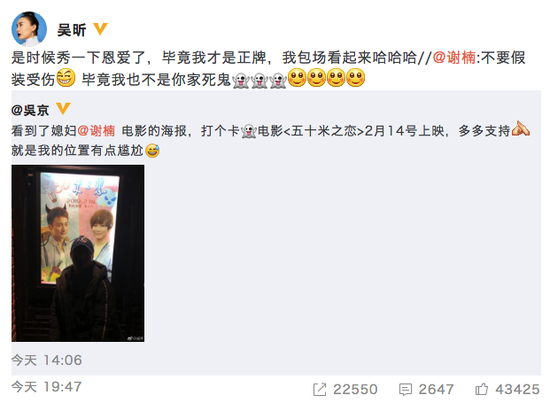The height and width of the screenshot is (403, 550).
Task: Click the comment bubble icon
Action: [405, 389]
